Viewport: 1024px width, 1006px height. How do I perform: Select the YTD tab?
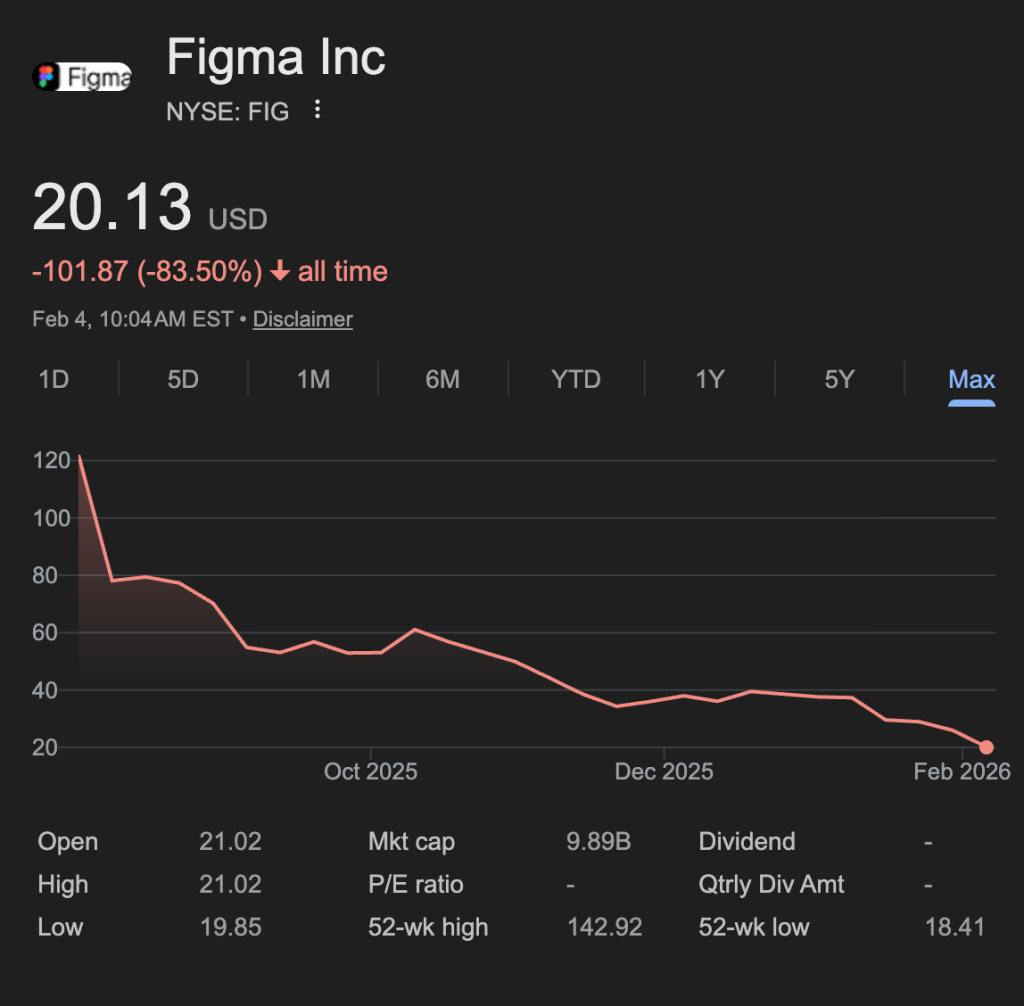click(576, 380)
